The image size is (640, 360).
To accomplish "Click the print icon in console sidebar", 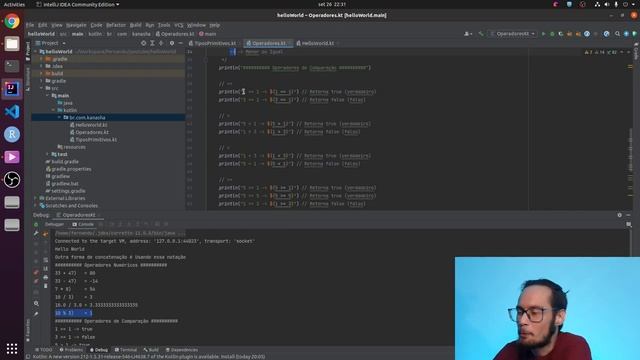I will (45, 277).
